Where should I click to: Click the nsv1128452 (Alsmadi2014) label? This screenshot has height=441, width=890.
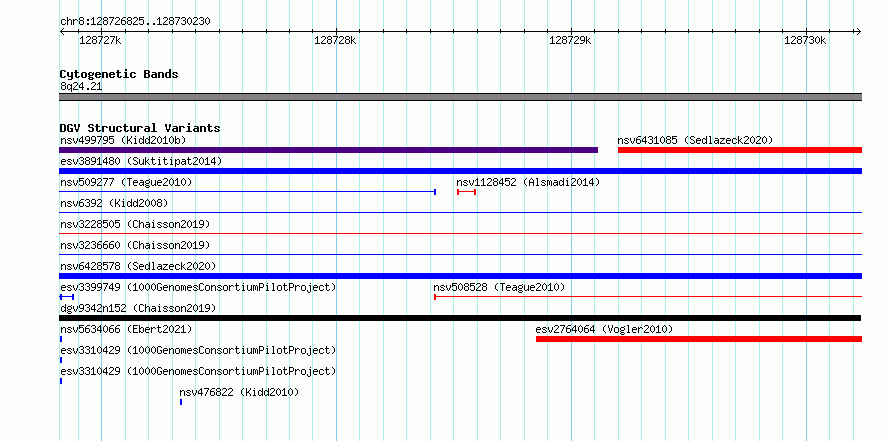tap(528, 182)
